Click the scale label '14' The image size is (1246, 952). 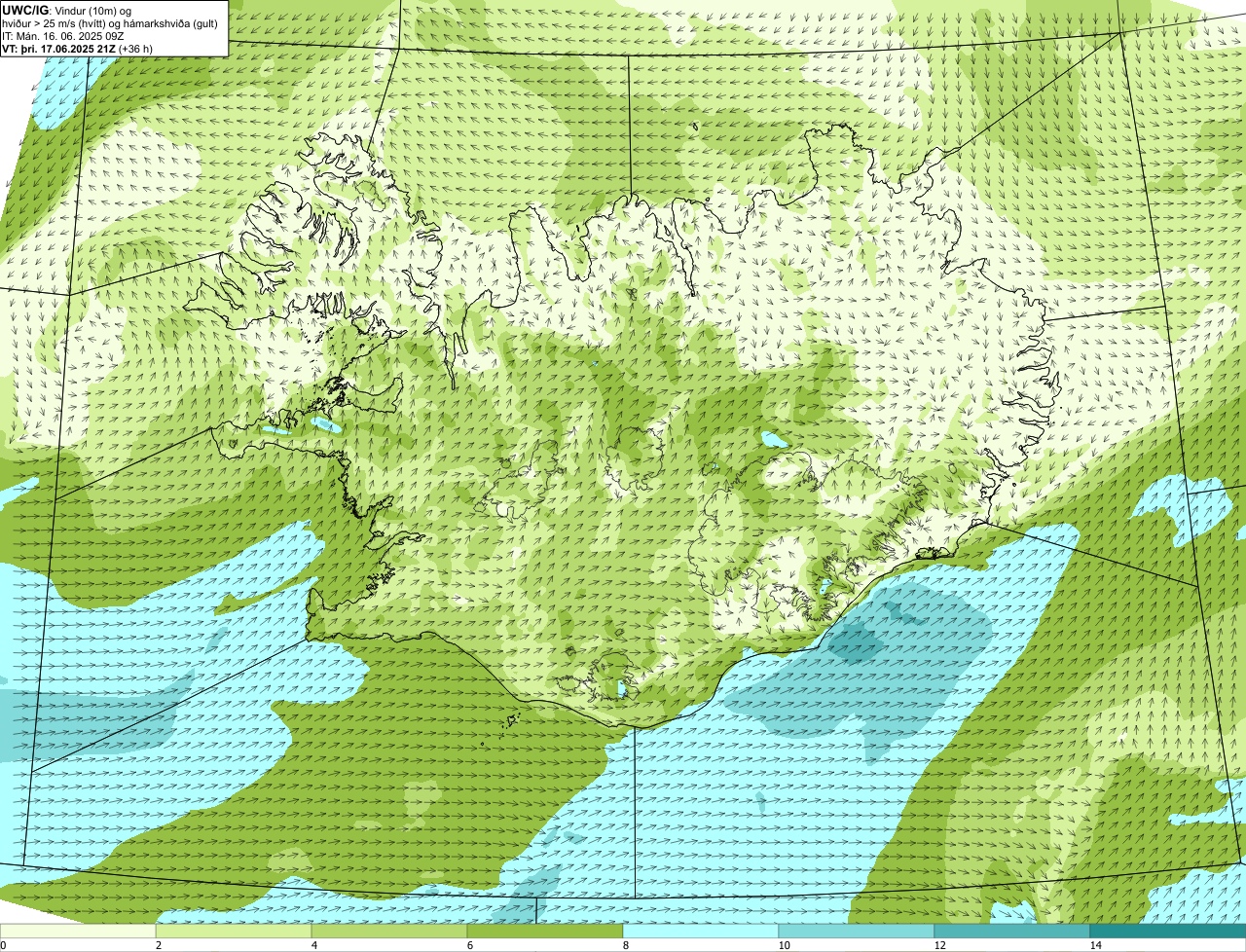(1095, 945)
